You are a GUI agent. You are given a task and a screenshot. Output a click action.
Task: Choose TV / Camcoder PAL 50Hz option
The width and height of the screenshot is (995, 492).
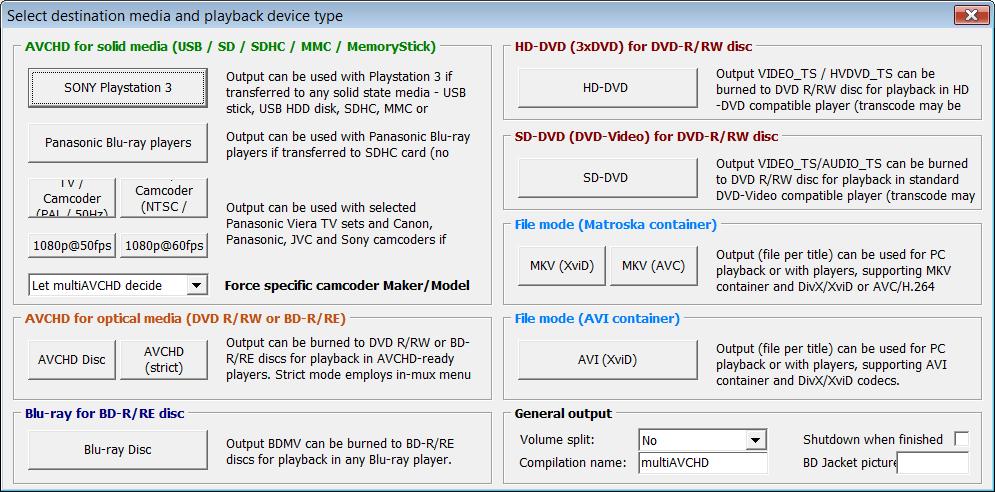pyautogui.click(x=72, y=198)
